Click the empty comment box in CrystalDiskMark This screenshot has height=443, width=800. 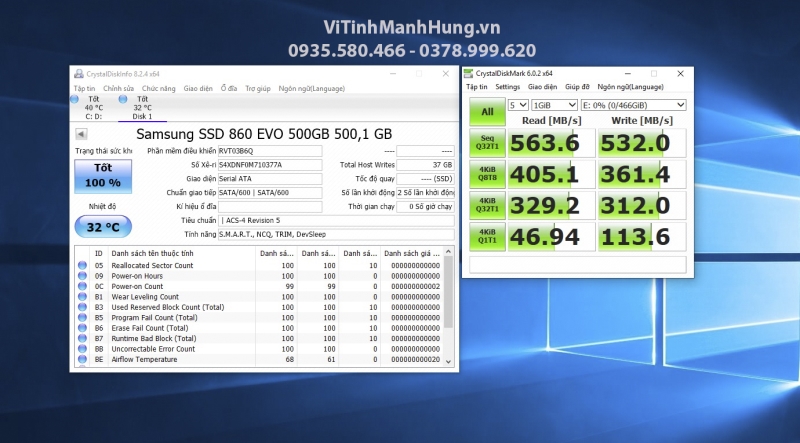[x=578, y=265]
